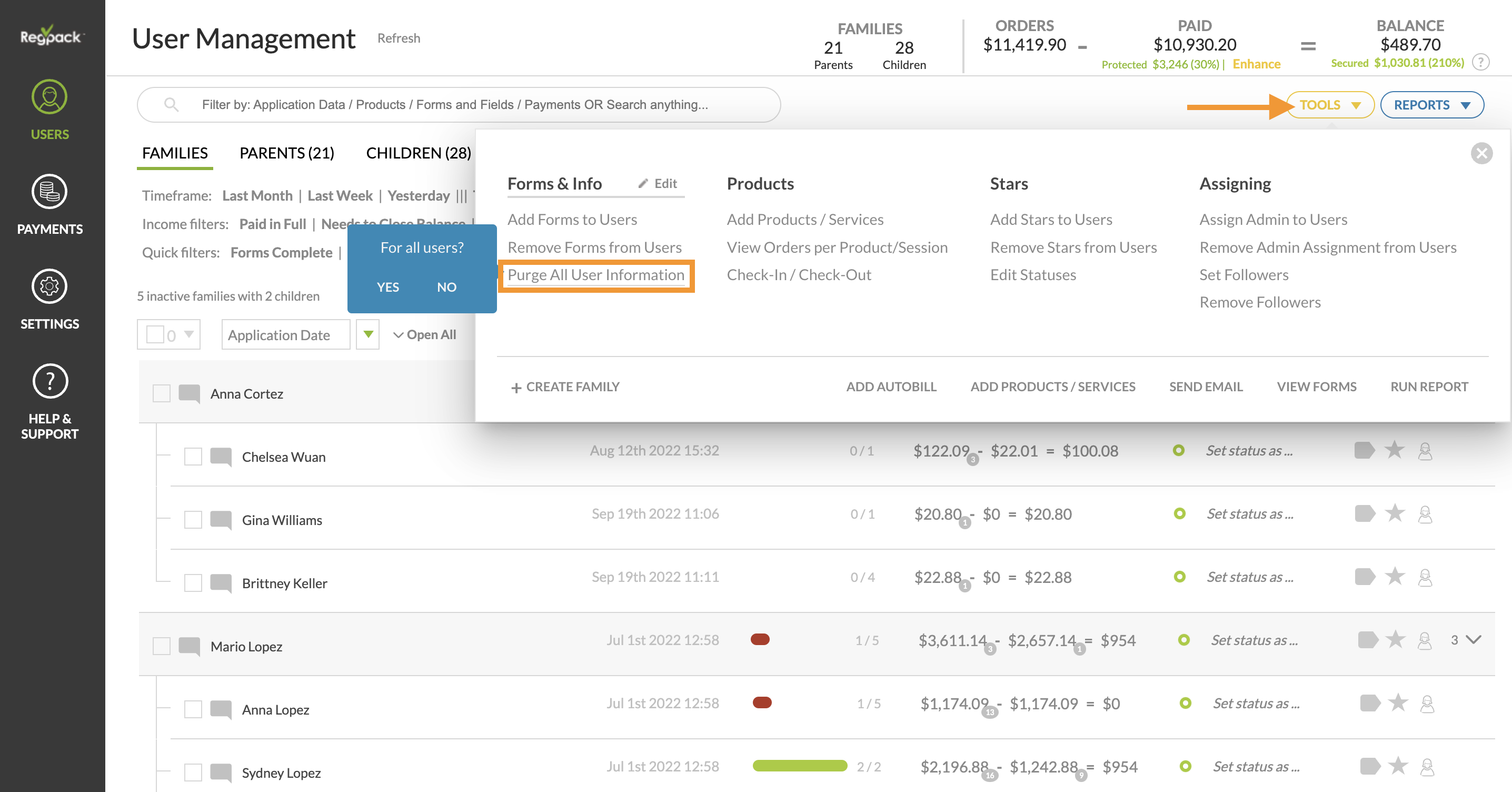
Task: Click the pencil Edit icon beside Forms & Info
Action: 643,183
